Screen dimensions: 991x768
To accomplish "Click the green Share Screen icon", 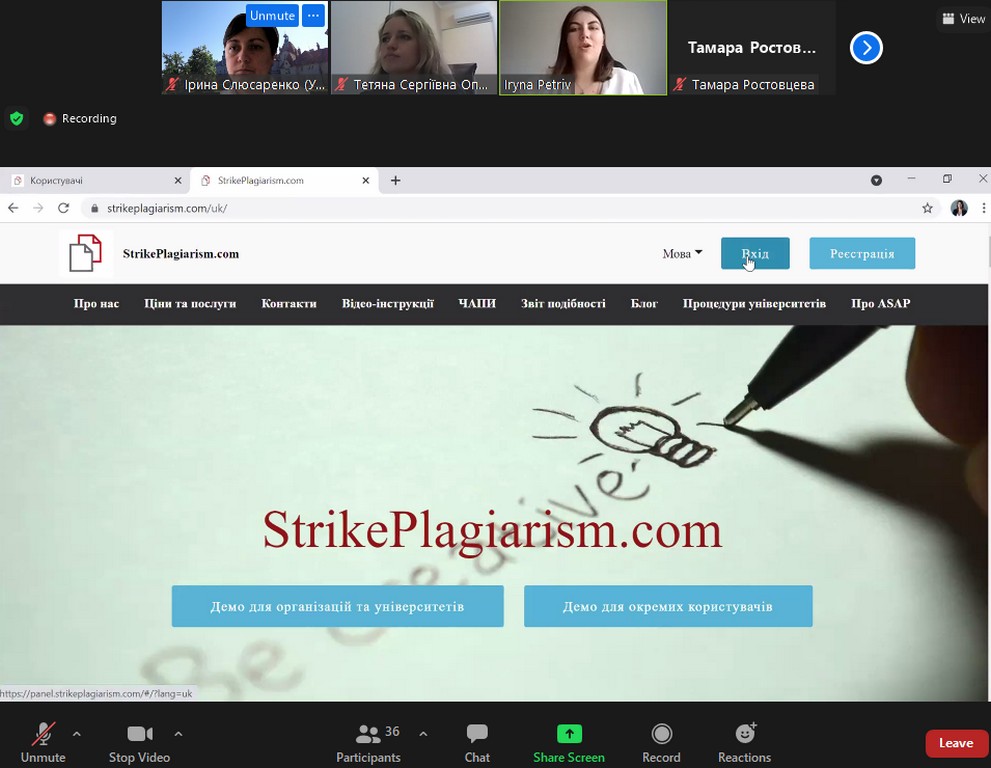I will 569,734.
